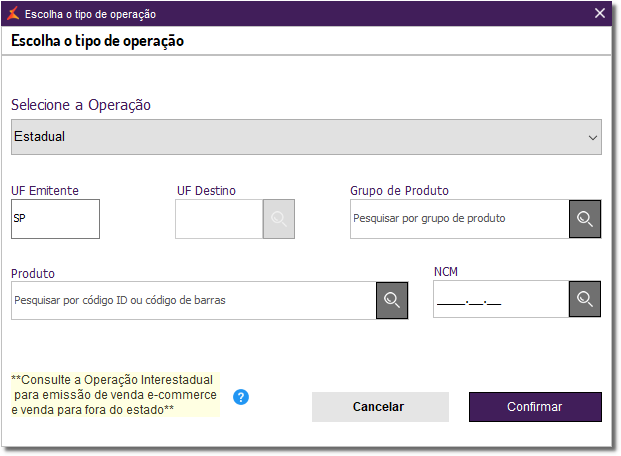Open the NCM search lookup

coord(585,299)
